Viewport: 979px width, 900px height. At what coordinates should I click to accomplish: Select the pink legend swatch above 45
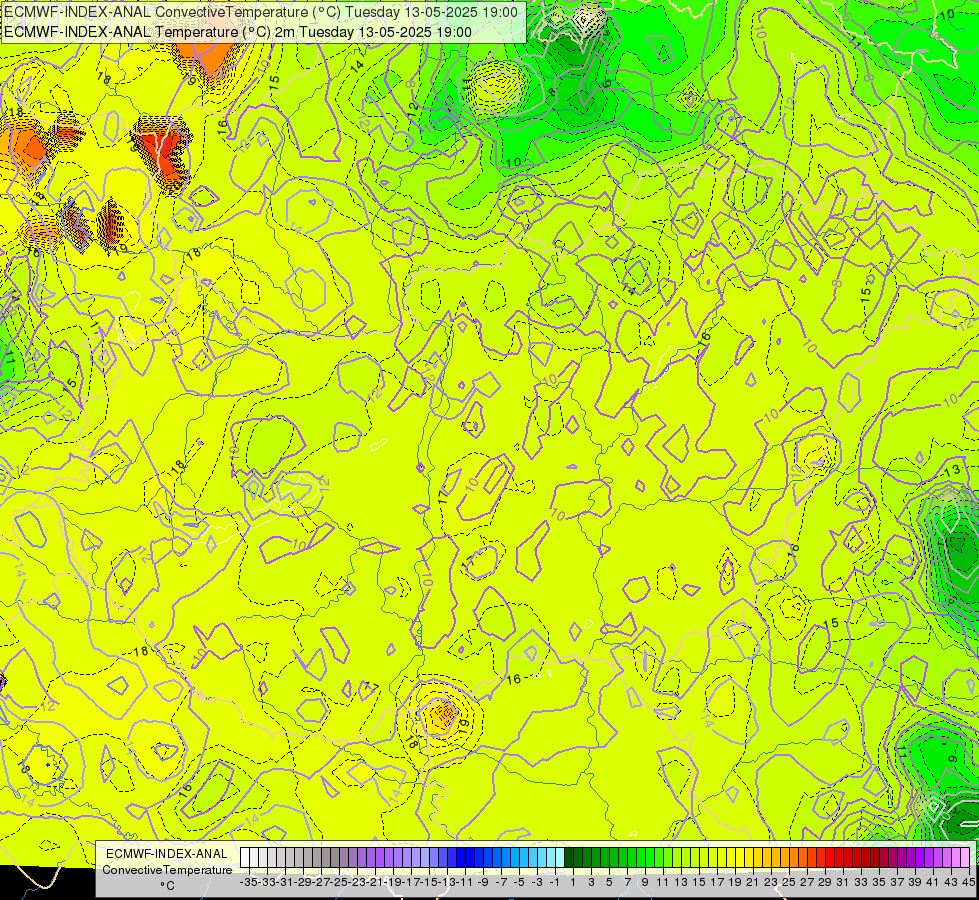(965, 858)
